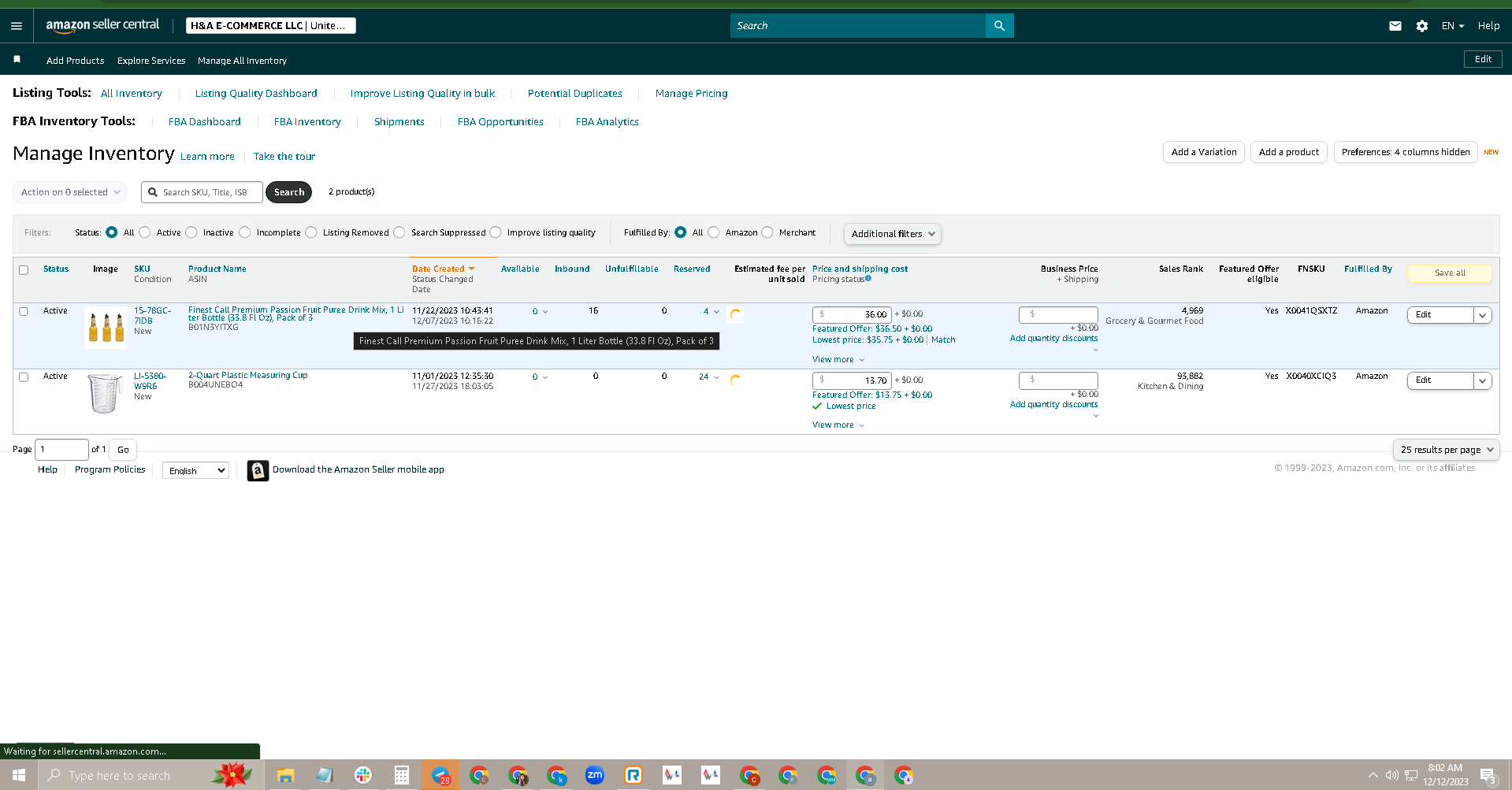
Task: Click the Amazon Seller Central logo
Action: 102,25
